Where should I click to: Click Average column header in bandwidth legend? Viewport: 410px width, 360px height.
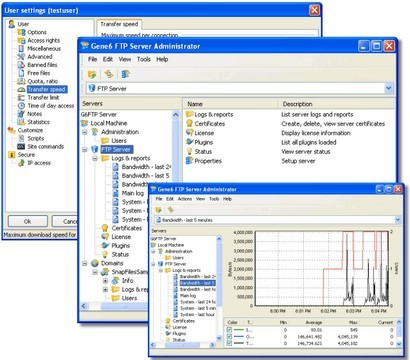314,323
